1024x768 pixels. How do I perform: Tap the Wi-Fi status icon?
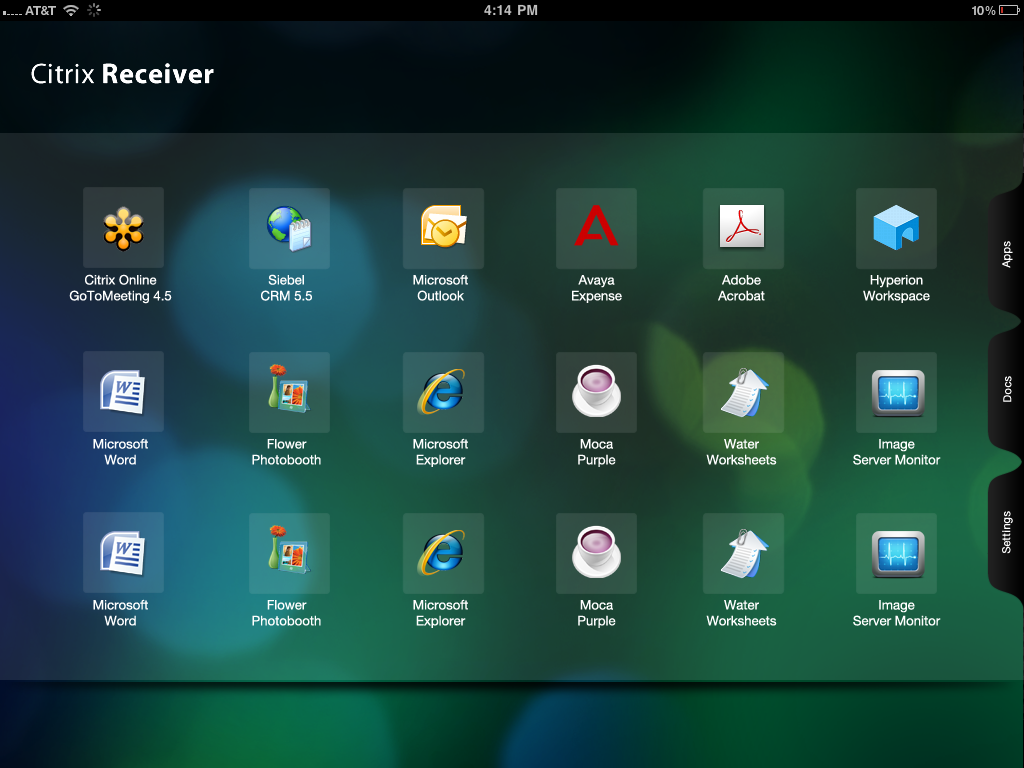[x=71, y=10]
